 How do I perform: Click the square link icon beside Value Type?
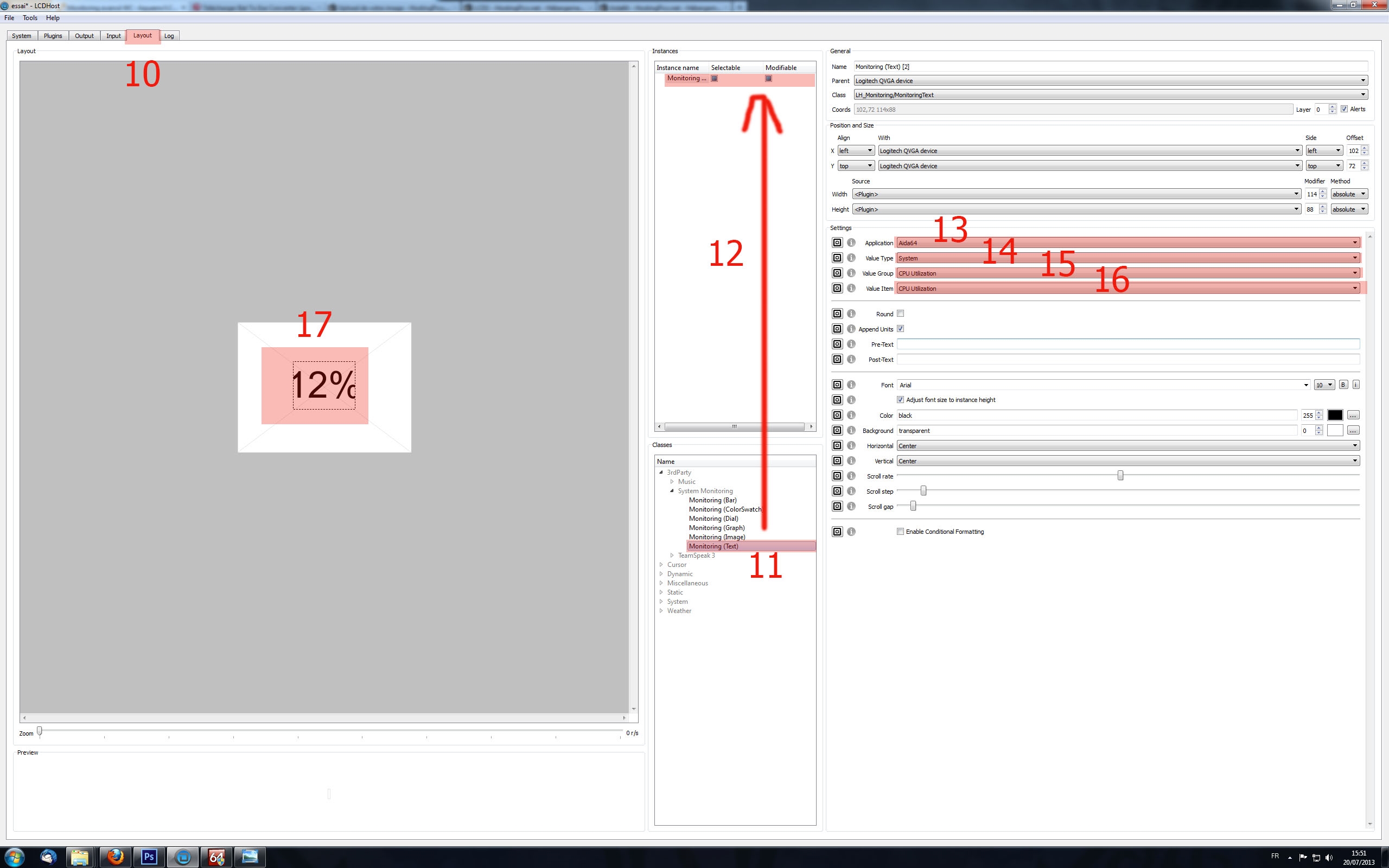click(x=837, y=258)
